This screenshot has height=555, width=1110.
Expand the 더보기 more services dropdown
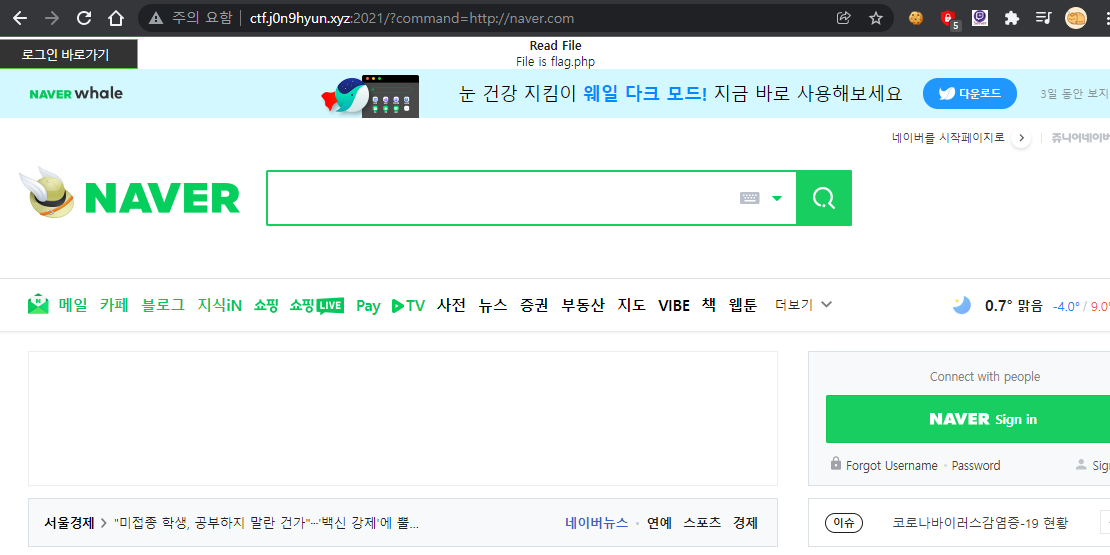pyautogui.click(x=803, y=305)
